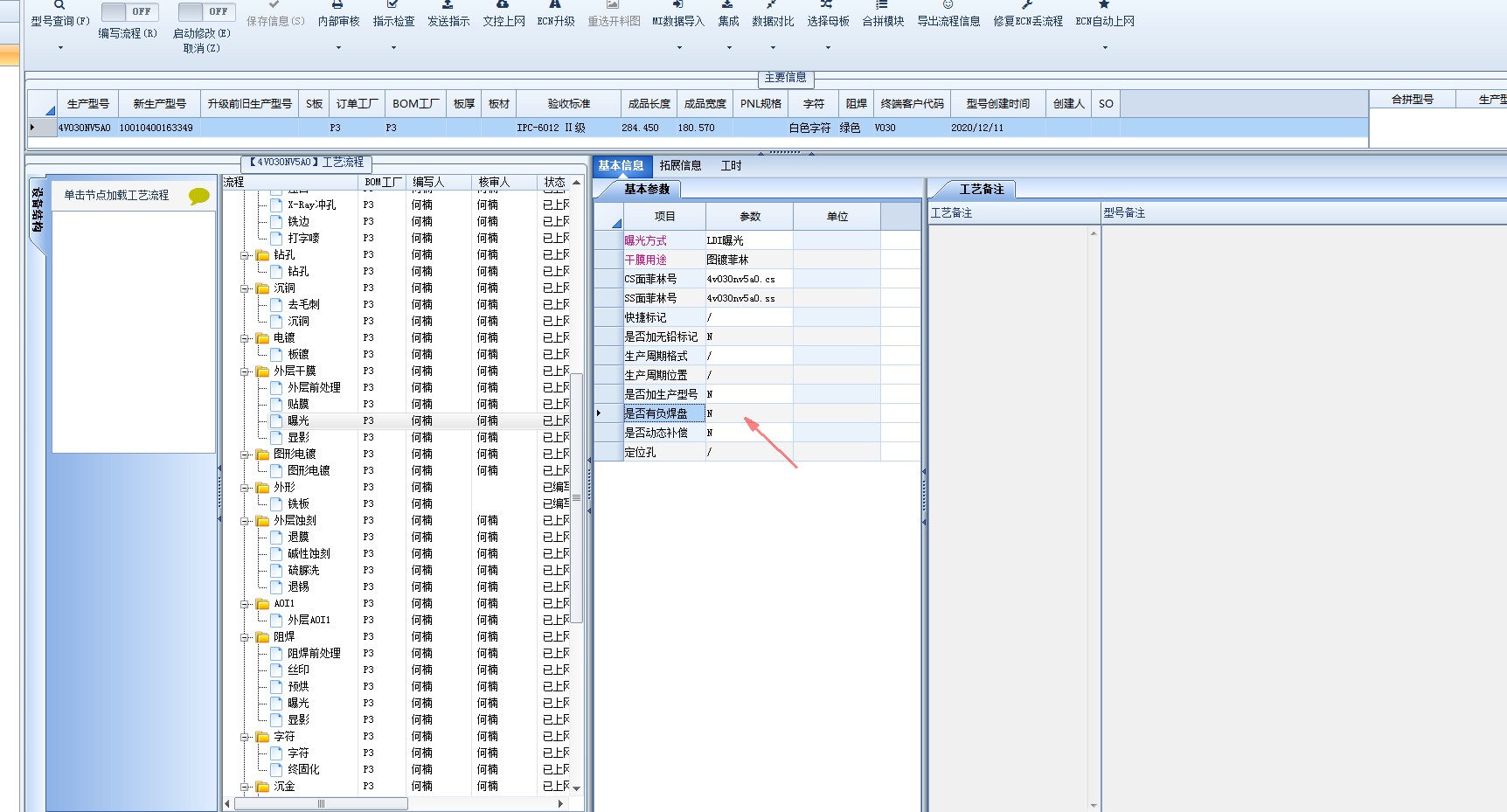This screenshot has width=1507, height=812.
Task: Switch to the 基本信息 tab
Action: click(622, 166)
